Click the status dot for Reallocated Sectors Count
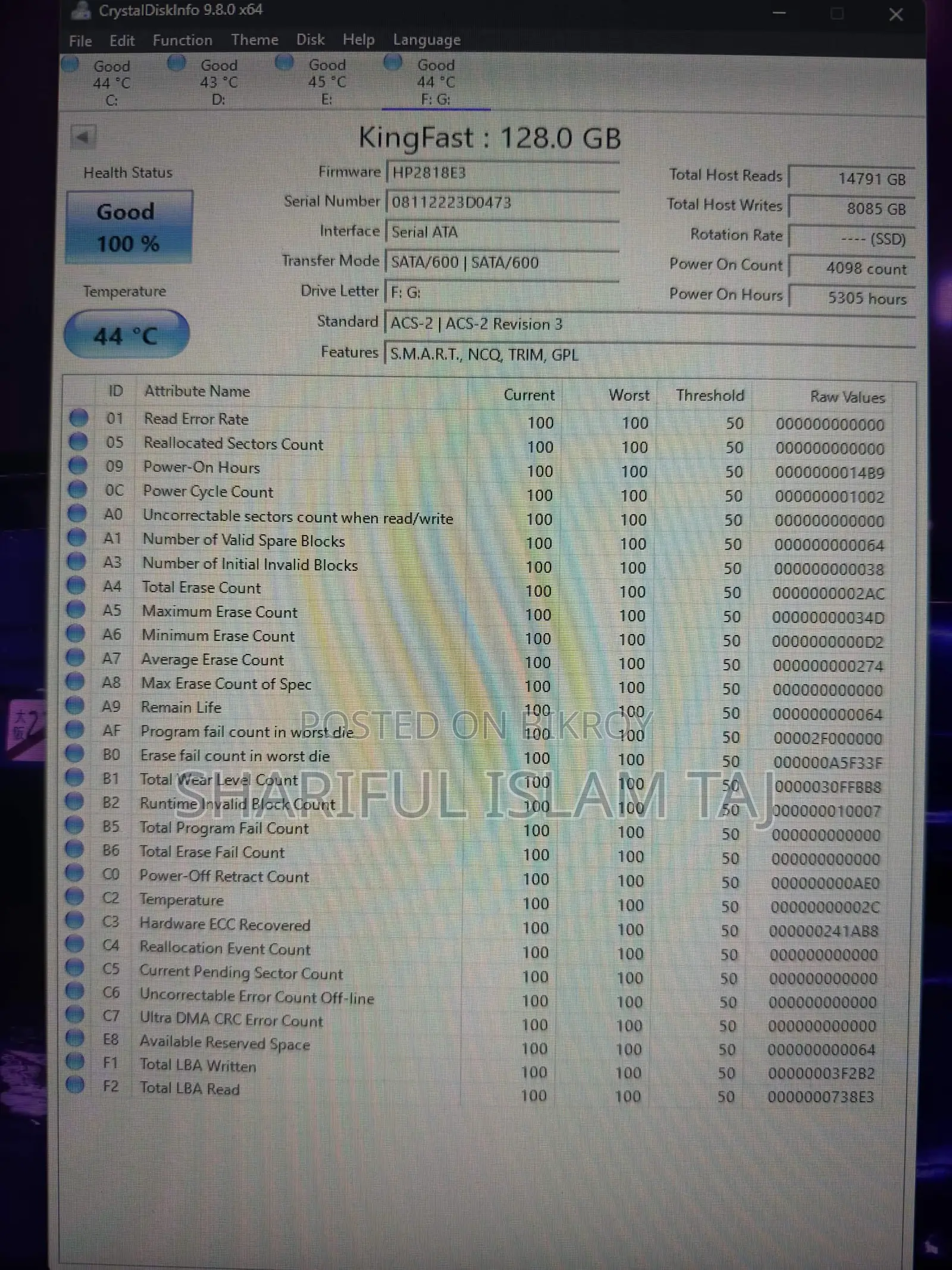 (x=78, y=442)
